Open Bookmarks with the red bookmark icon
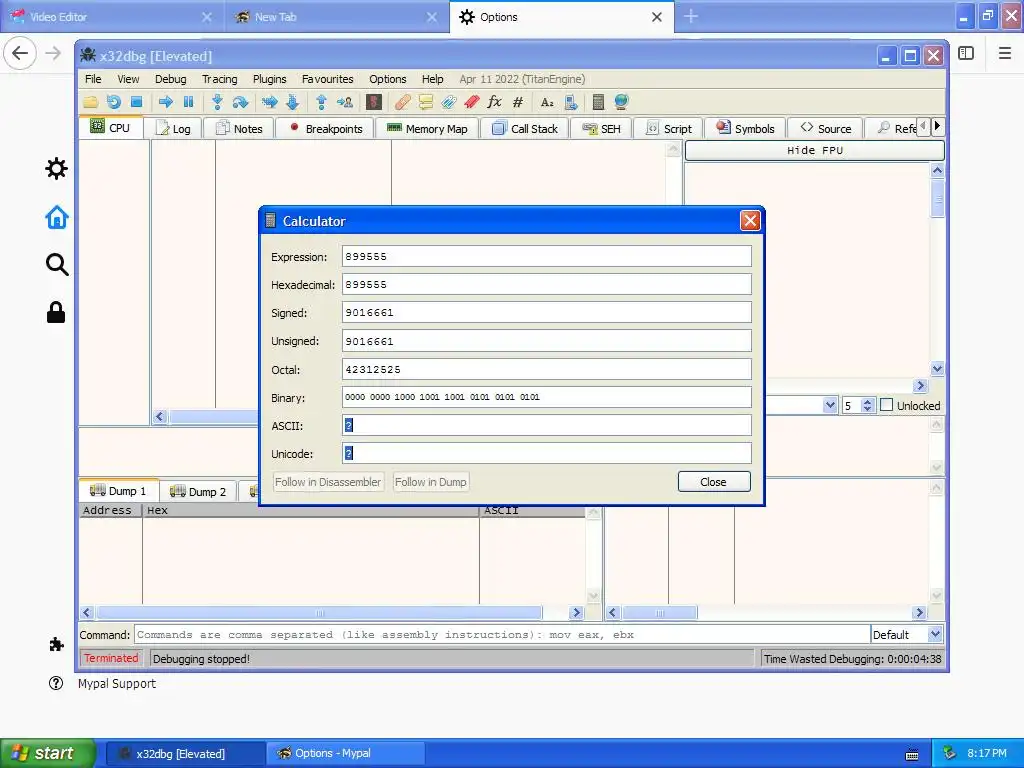Screen dimensions: 1024x768 (472, 102)
